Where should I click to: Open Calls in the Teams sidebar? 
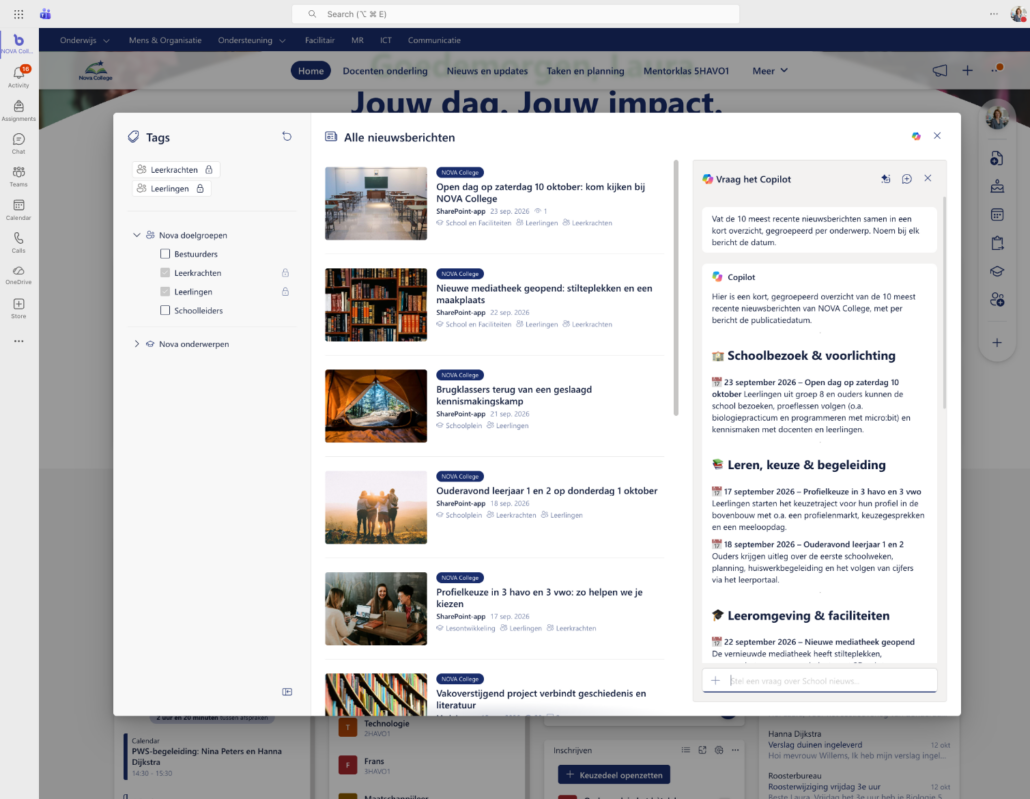pyautogui.click(x=18, y=242)
